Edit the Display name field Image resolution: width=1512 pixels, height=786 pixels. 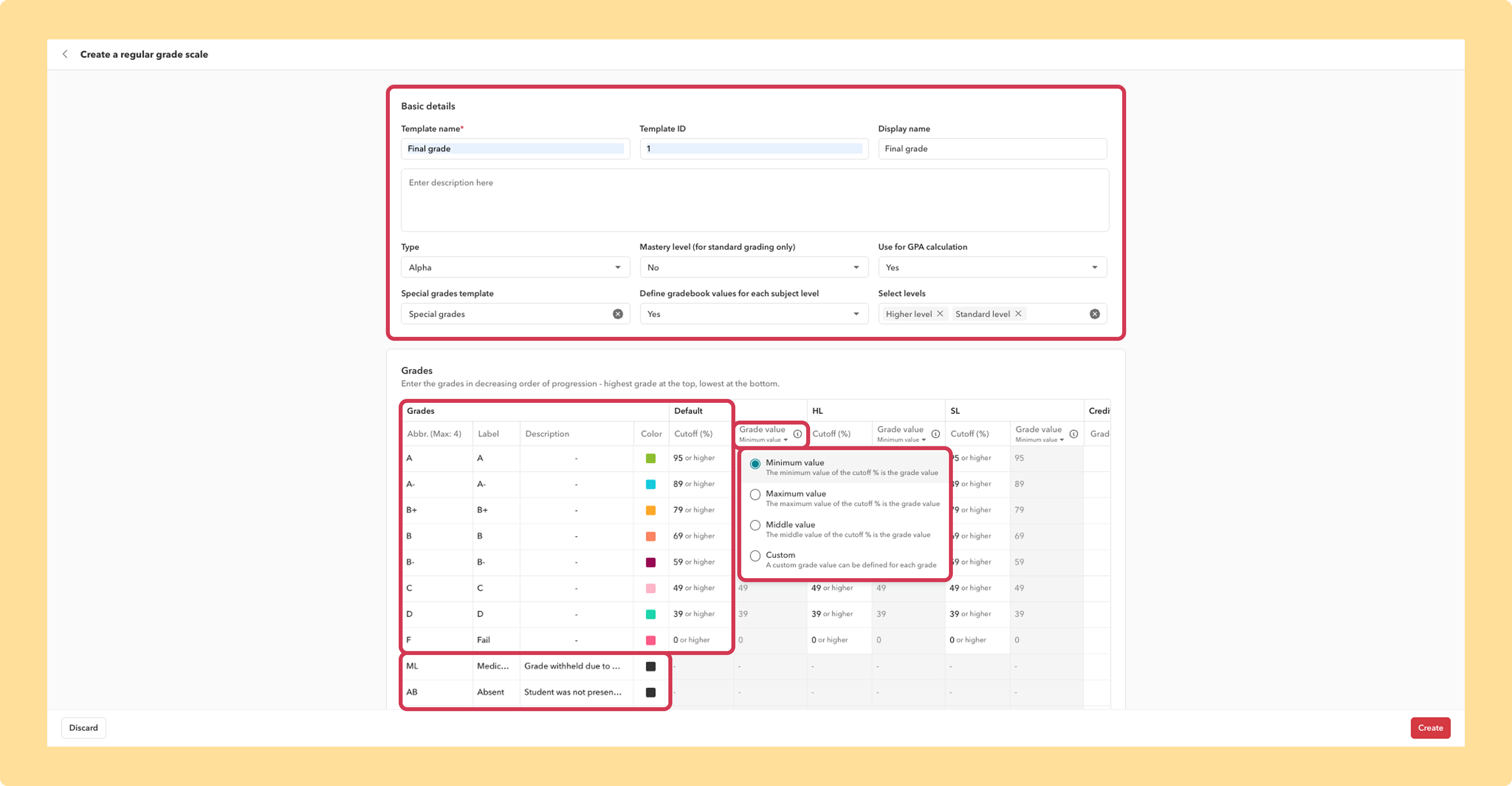(x=992, y=149)
